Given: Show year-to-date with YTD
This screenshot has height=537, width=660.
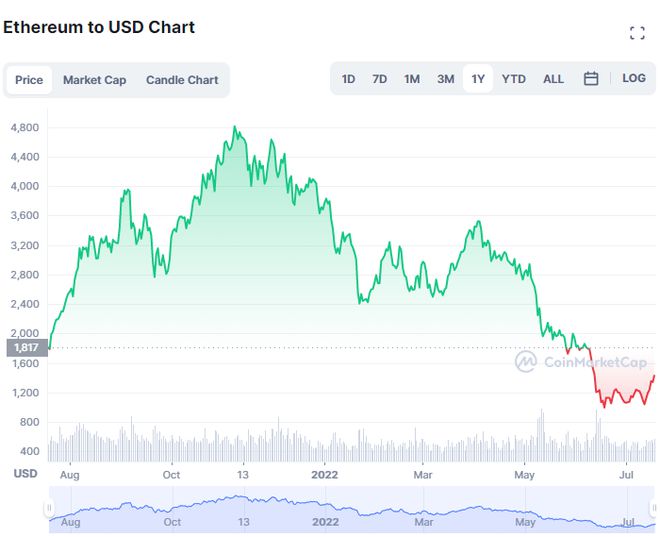Looking at the screenshot, I should tap(514, 79).
